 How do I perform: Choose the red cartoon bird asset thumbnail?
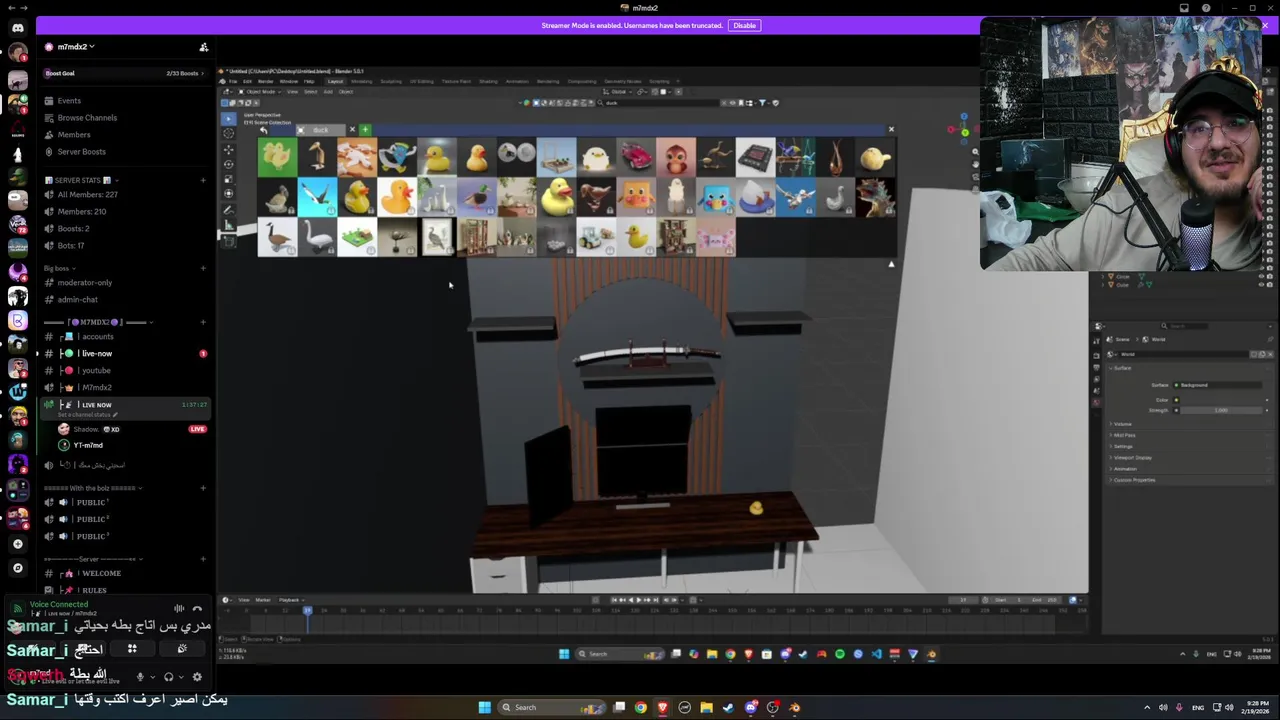tap(676, 158)
